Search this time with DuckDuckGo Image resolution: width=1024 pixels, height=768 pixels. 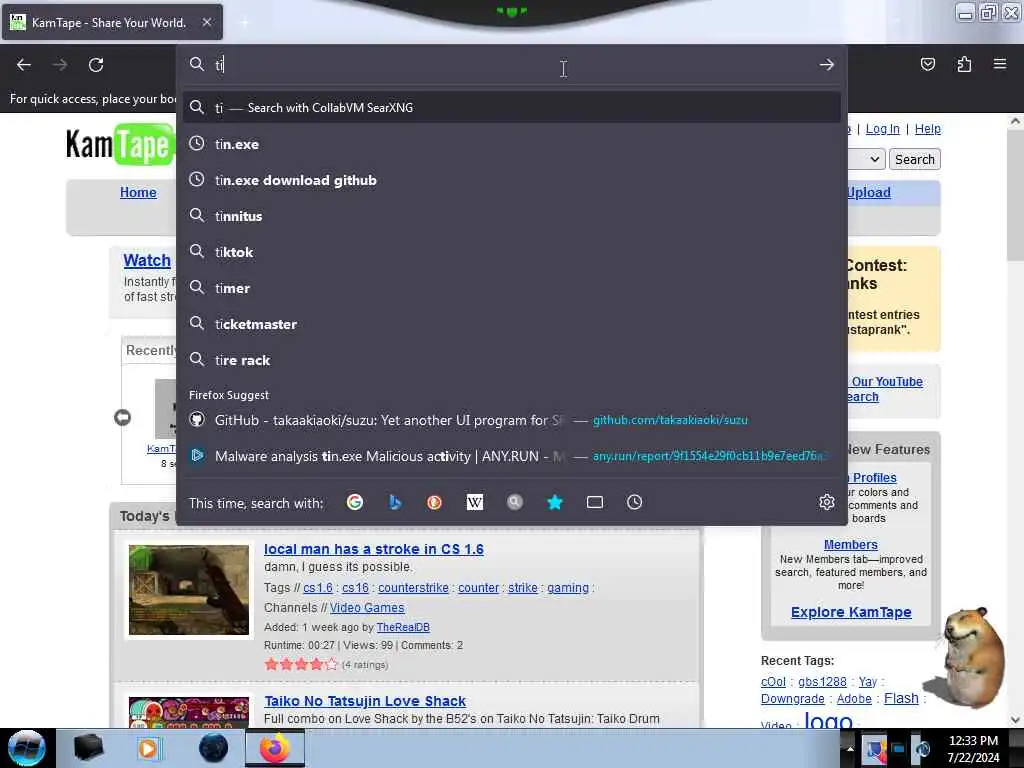434,502
